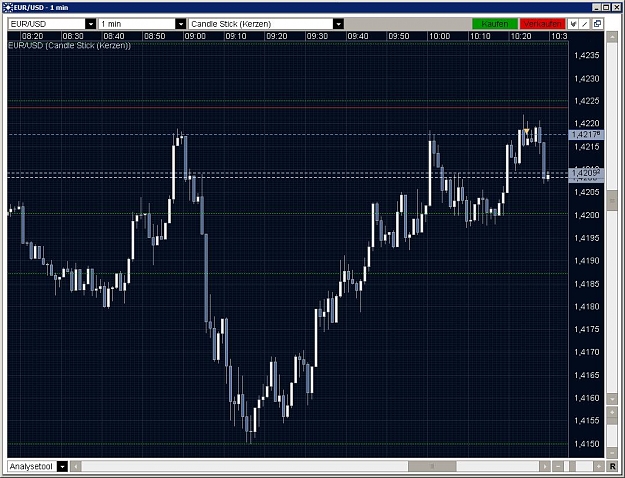Click the 10:20 time label

[x=521, y=36]
